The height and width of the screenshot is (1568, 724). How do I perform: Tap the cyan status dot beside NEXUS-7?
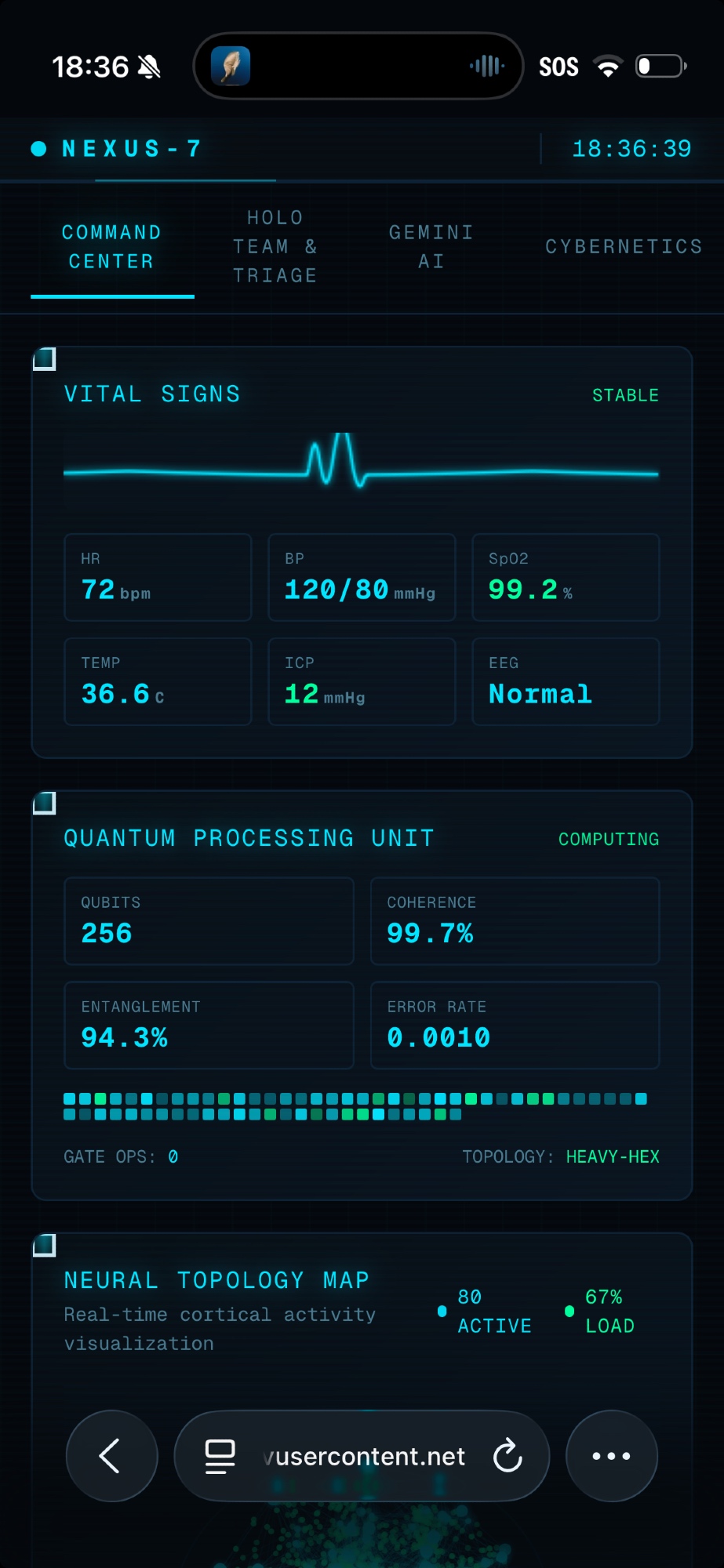coord(38,149)
